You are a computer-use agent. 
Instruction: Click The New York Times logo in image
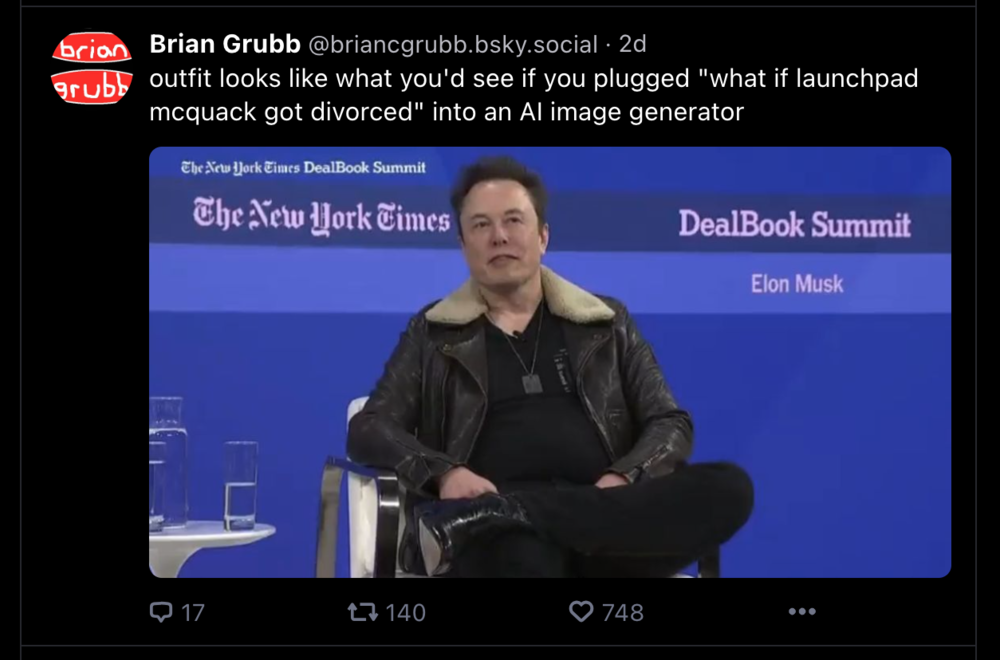[x=321, y=217]
